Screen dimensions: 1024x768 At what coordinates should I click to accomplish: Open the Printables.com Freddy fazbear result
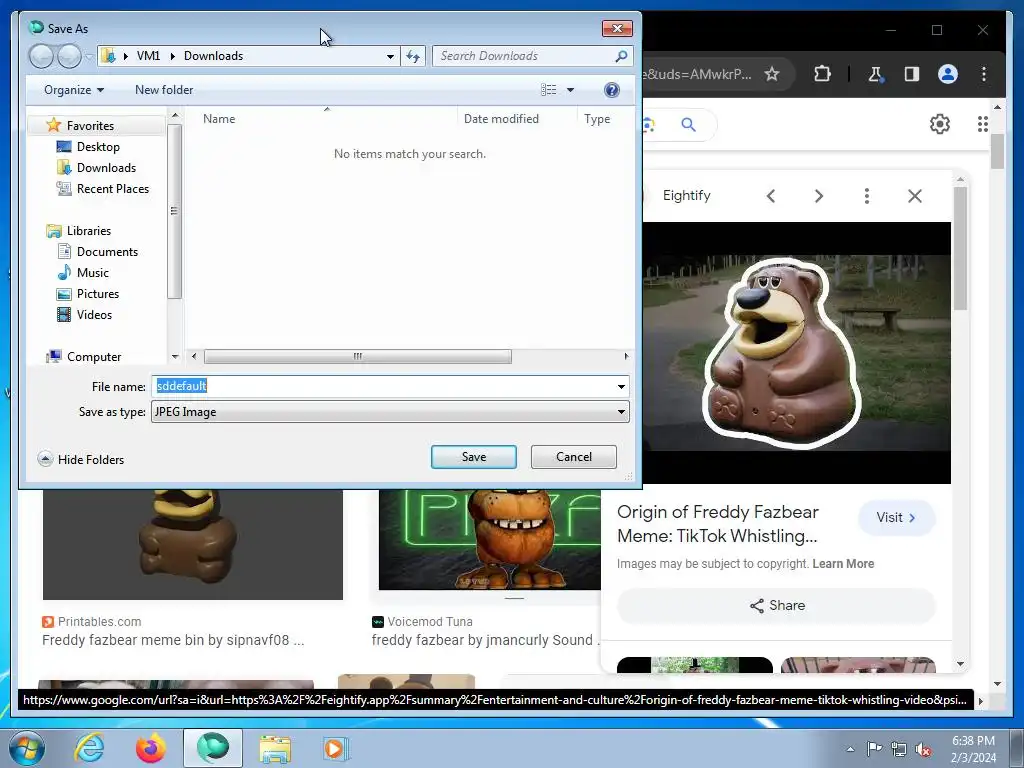tap(172, 640)
